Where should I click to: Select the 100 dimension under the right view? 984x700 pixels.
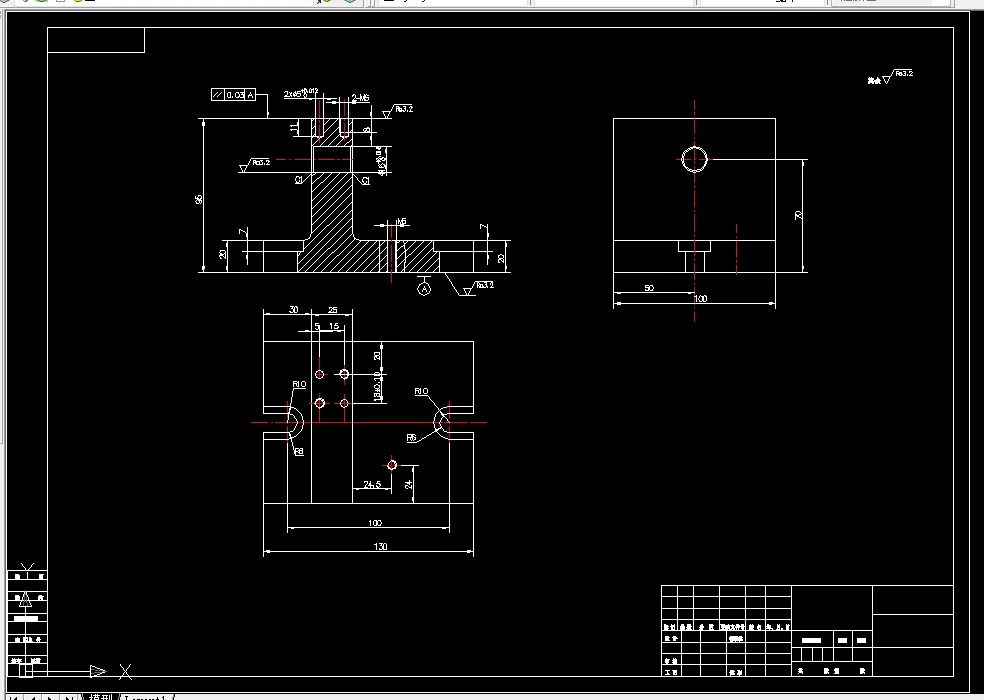pos(700,298)
